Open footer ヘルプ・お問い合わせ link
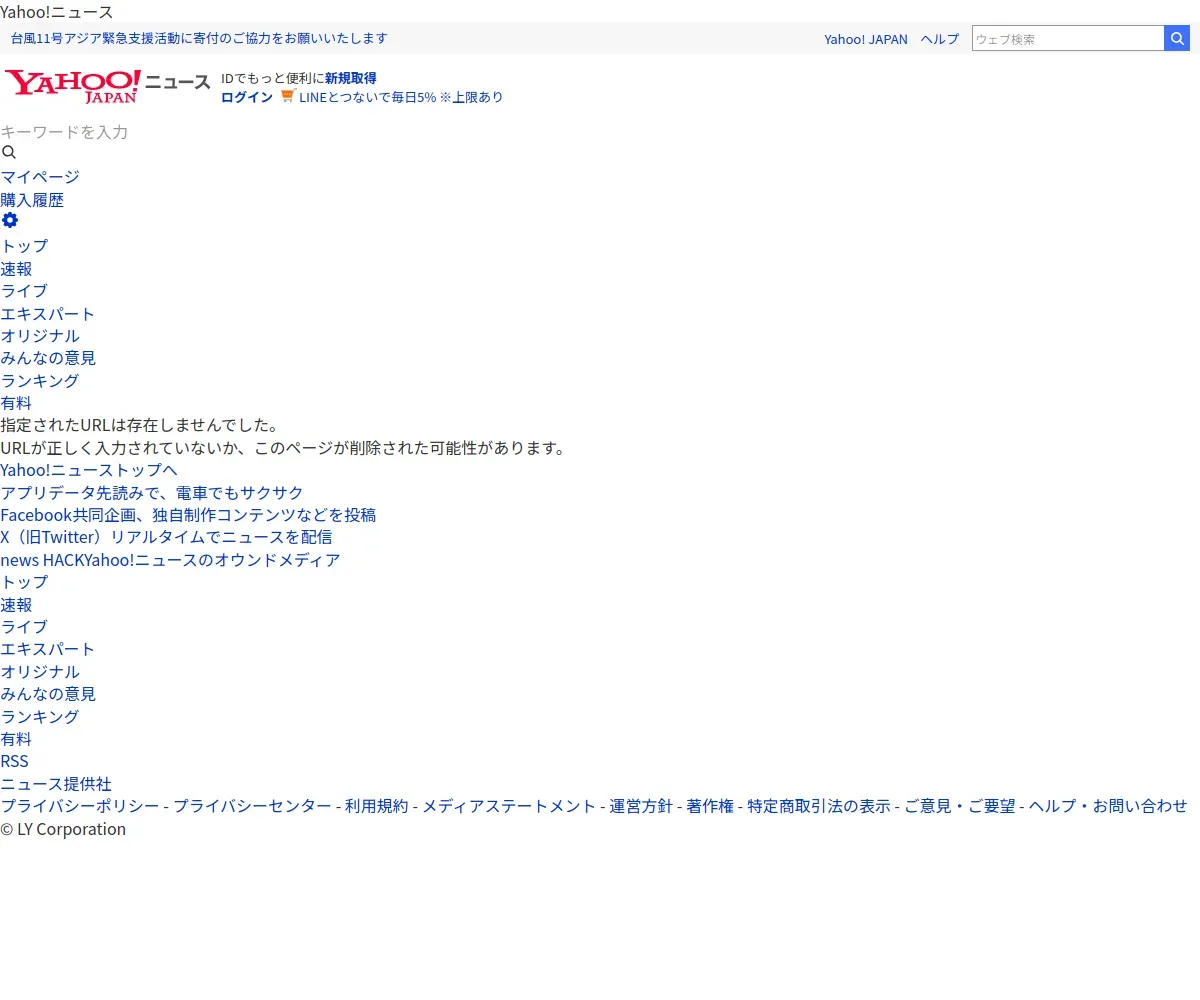 click(1108, 806)
